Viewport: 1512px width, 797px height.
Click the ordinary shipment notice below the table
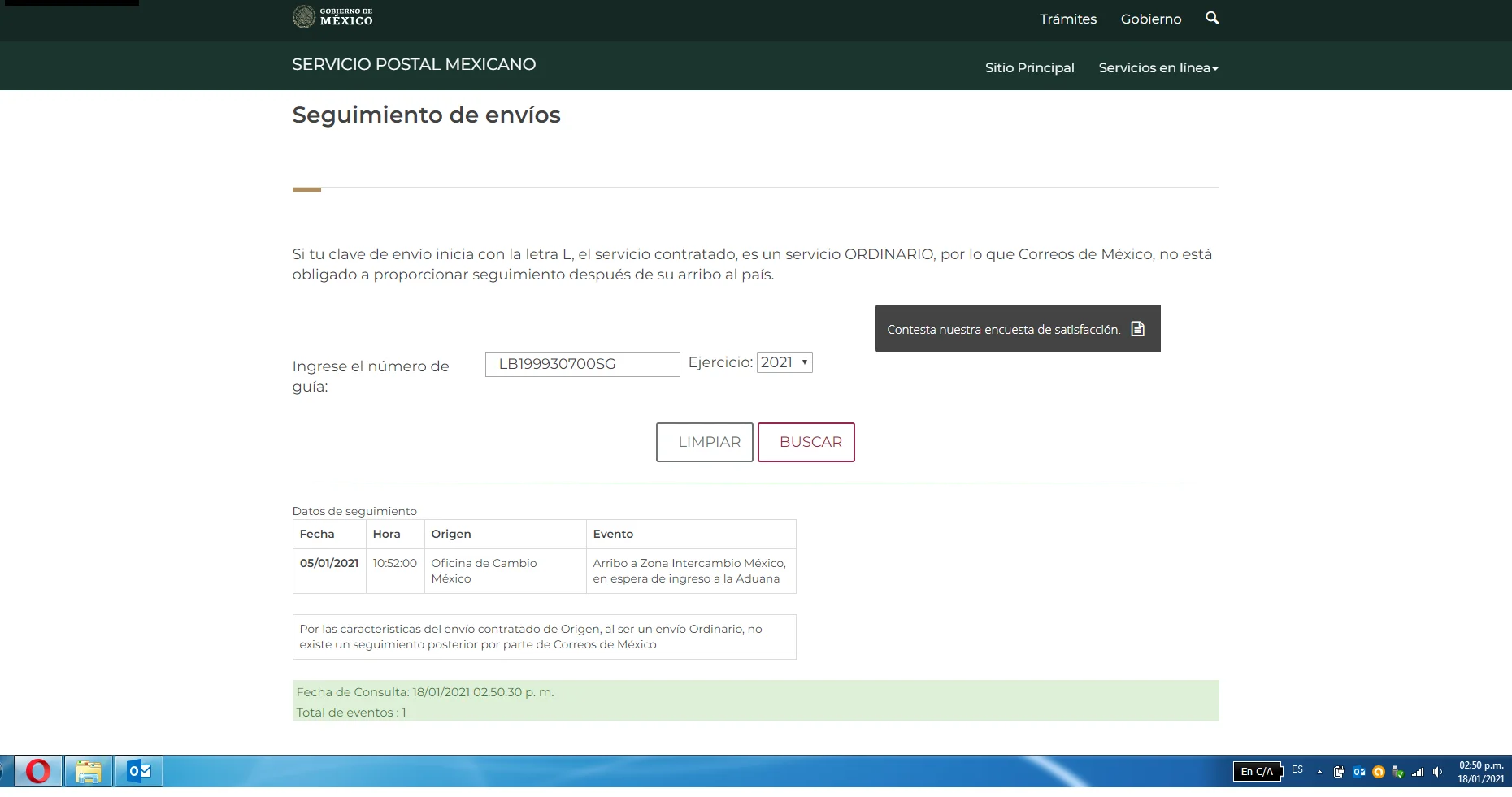pos(544,636)
